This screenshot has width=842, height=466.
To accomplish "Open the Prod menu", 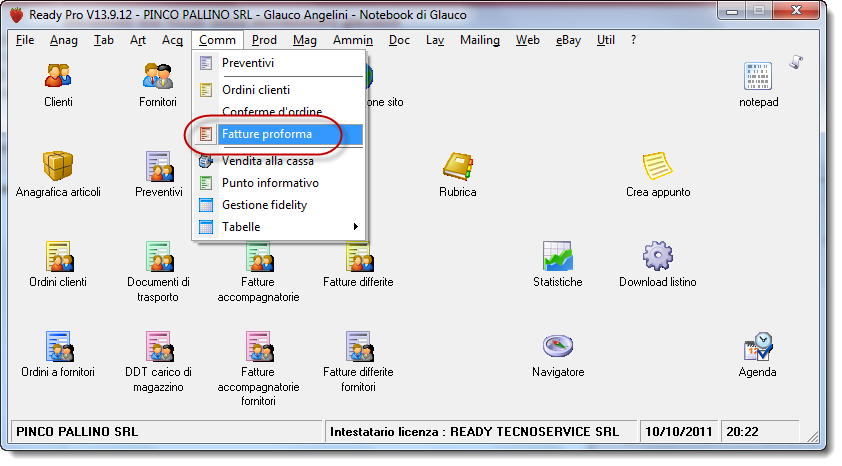I will pos(264,40).
